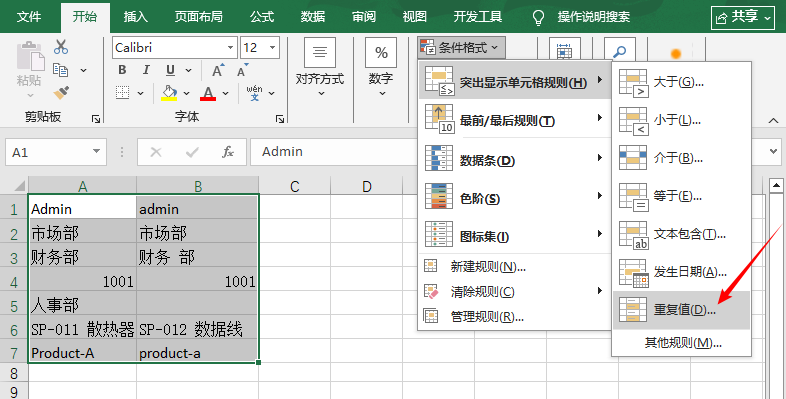Image resolution: width=786 pixels, height=399 pixels.
Task: Increase font size with larger A icon
Action: click(218, 70)
